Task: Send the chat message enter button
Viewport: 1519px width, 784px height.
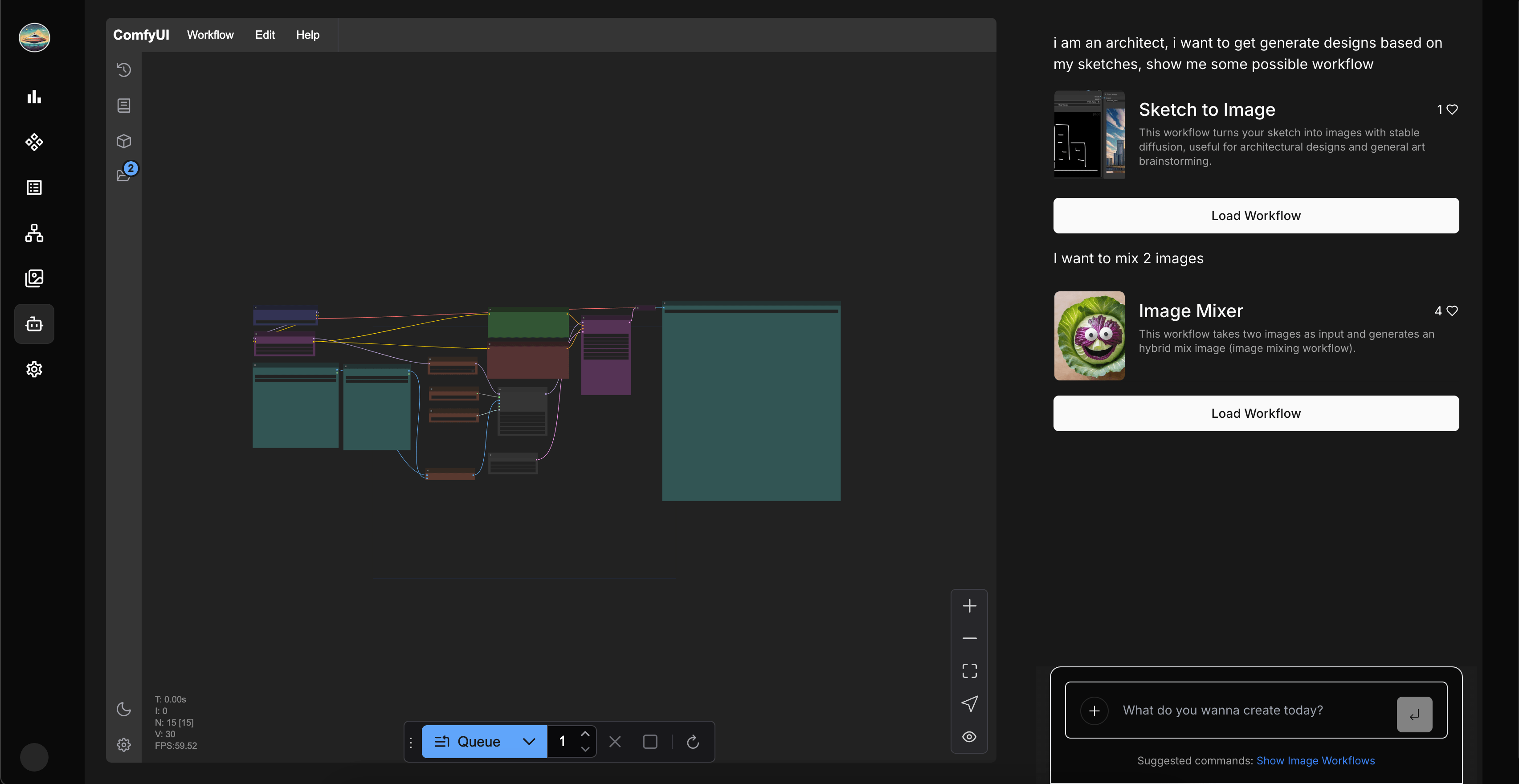Action: [x=1414, y=715]
